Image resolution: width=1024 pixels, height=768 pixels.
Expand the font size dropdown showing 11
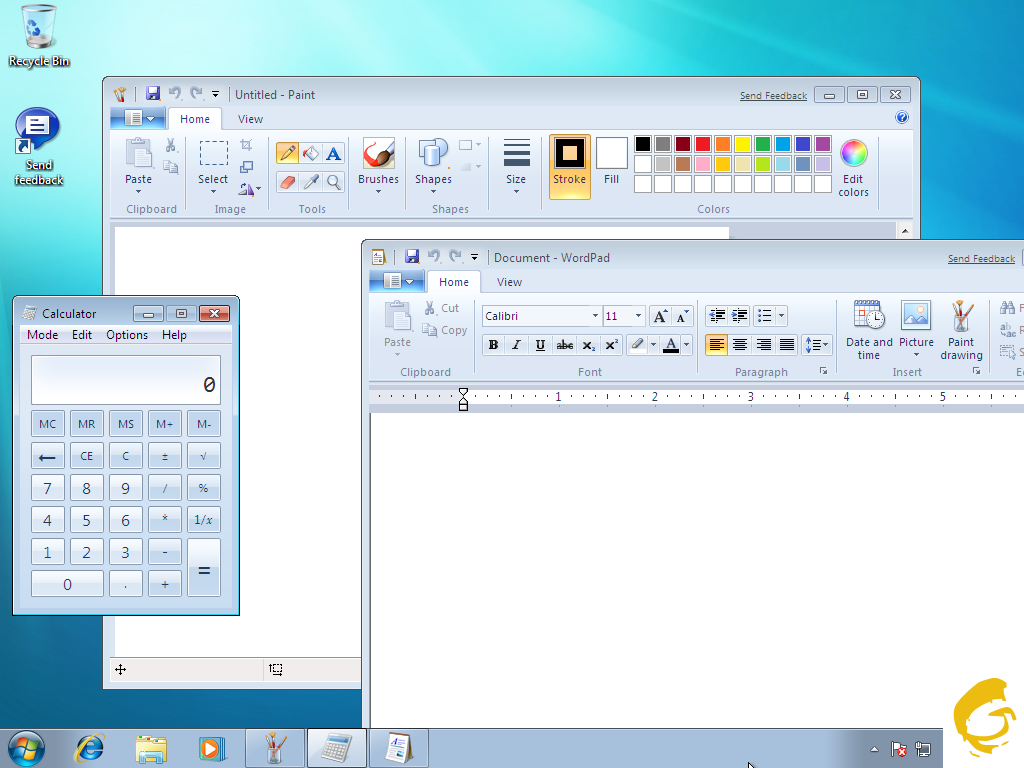pyautogui.click(x=638, y=316)
